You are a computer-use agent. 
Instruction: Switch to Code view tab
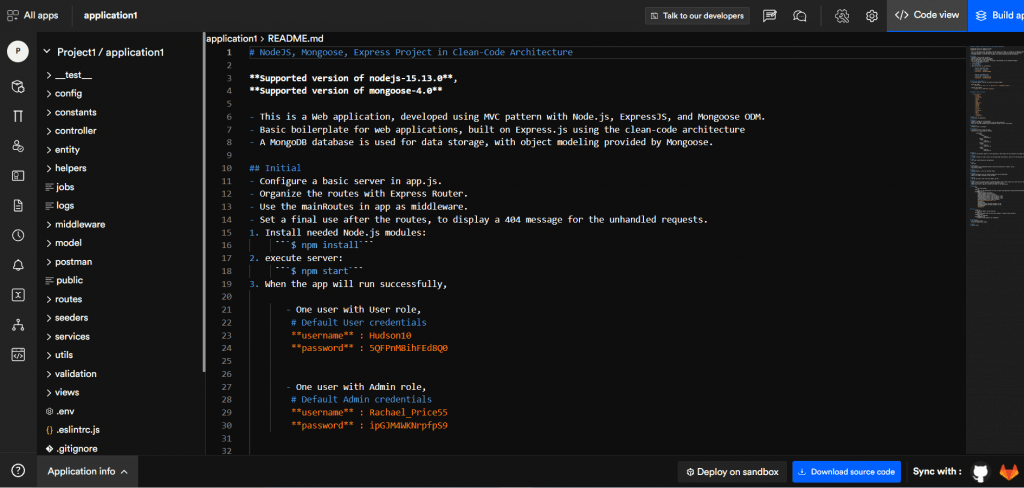[927, 16]
